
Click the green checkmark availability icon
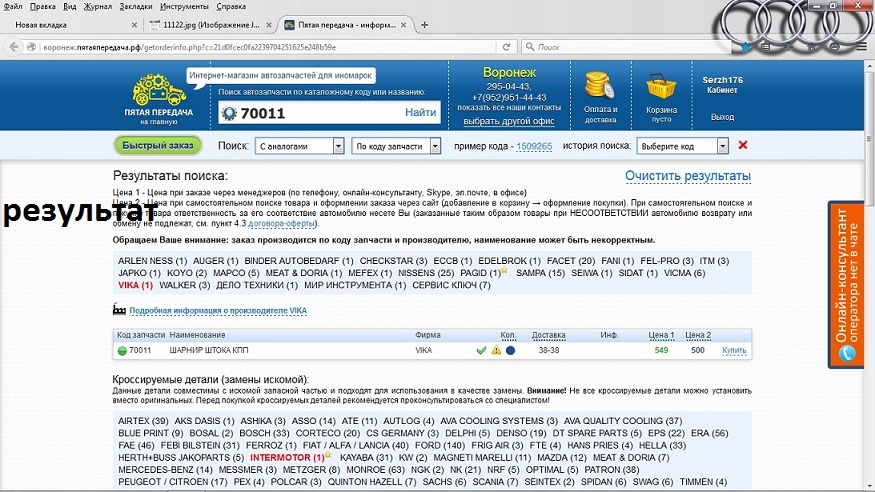point(481,350)
